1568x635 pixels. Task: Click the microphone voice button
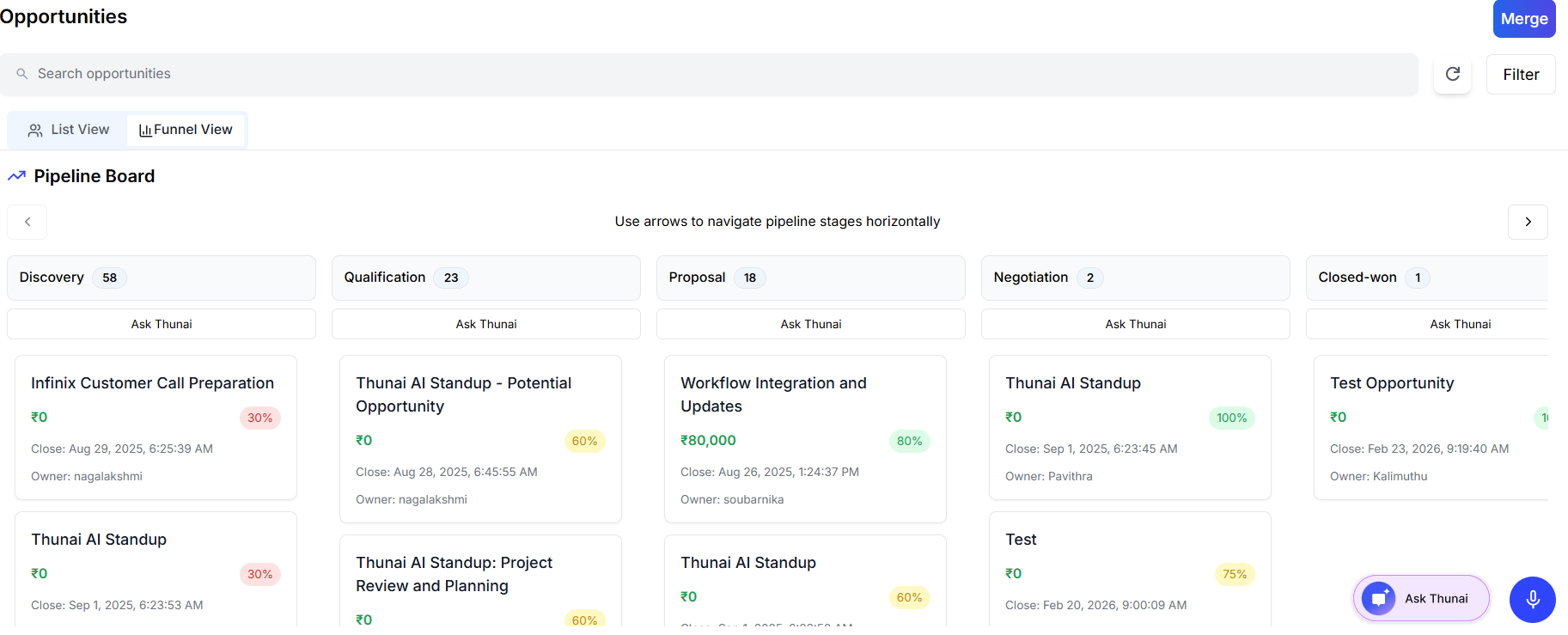1533,599
